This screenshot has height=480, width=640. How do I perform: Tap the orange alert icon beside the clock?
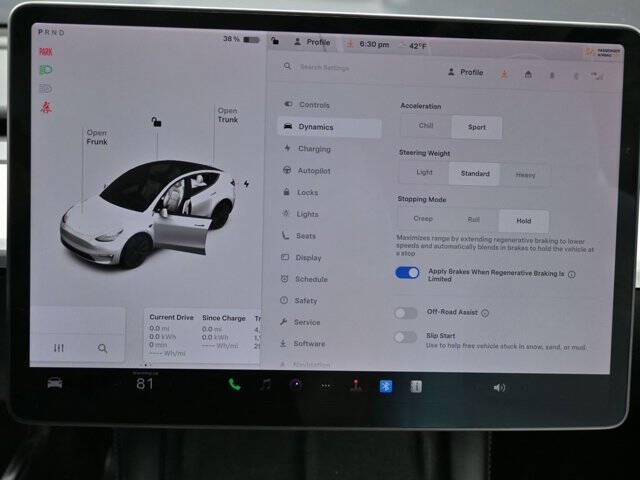tap(350, 44)
